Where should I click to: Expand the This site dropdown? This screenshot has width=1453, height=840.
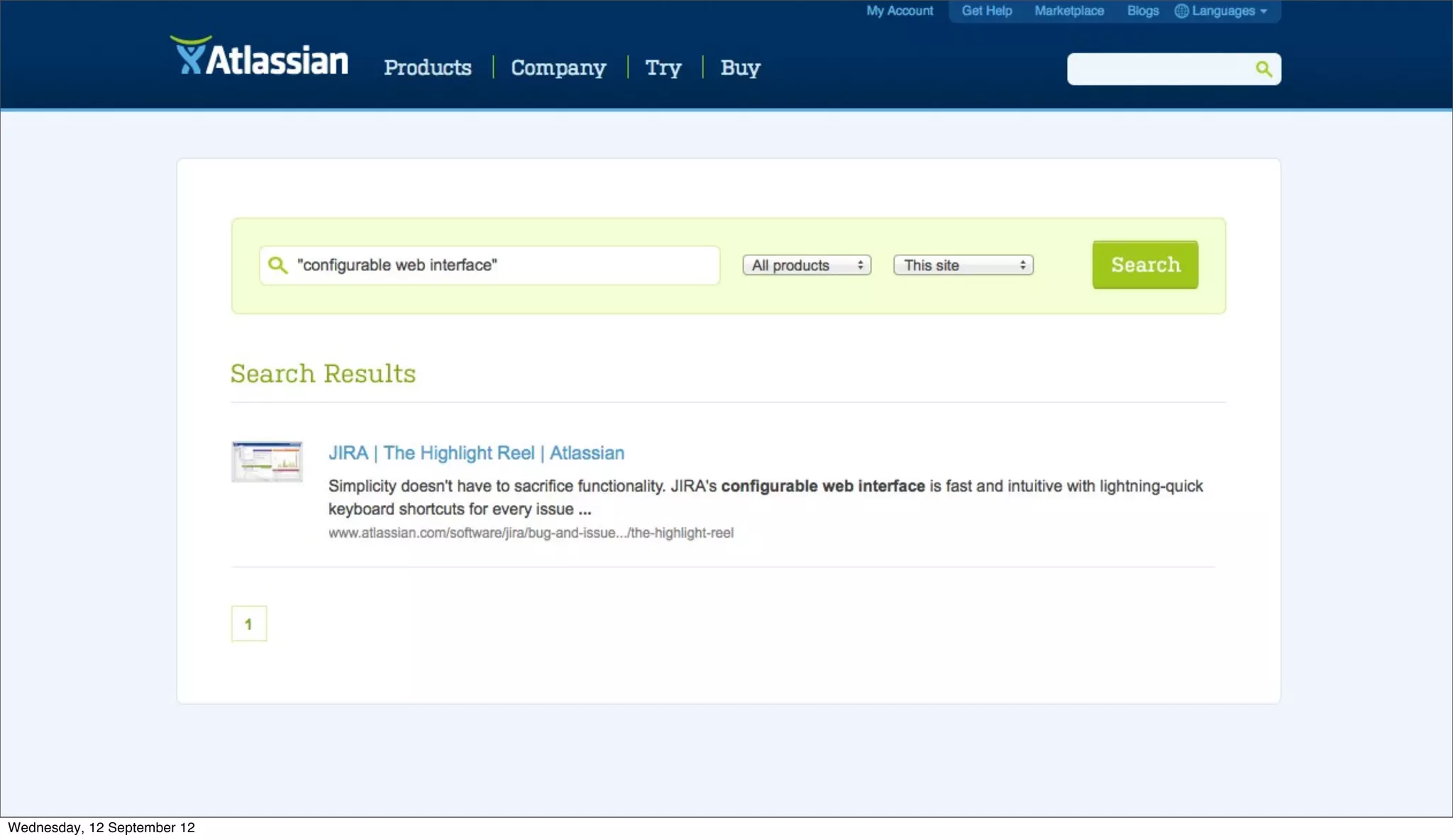point(963,265)
